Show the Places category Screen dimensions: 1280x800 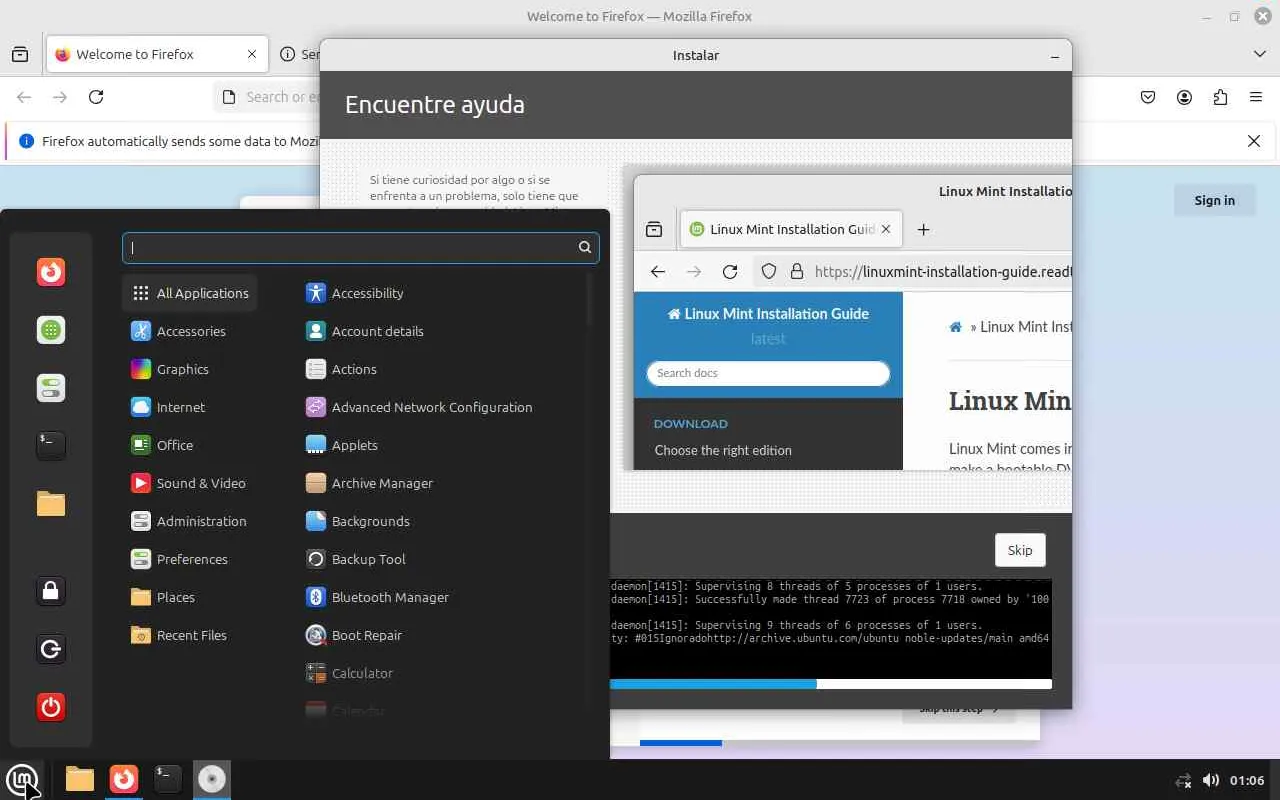pos(190,597)
